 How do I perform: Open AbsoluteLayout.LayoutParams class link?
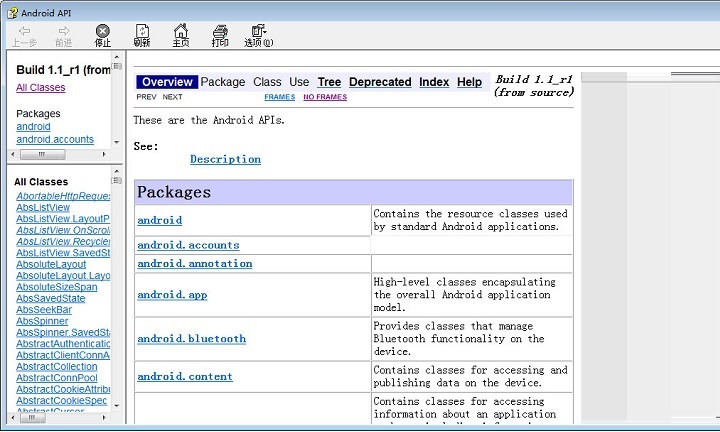point(63,275)
